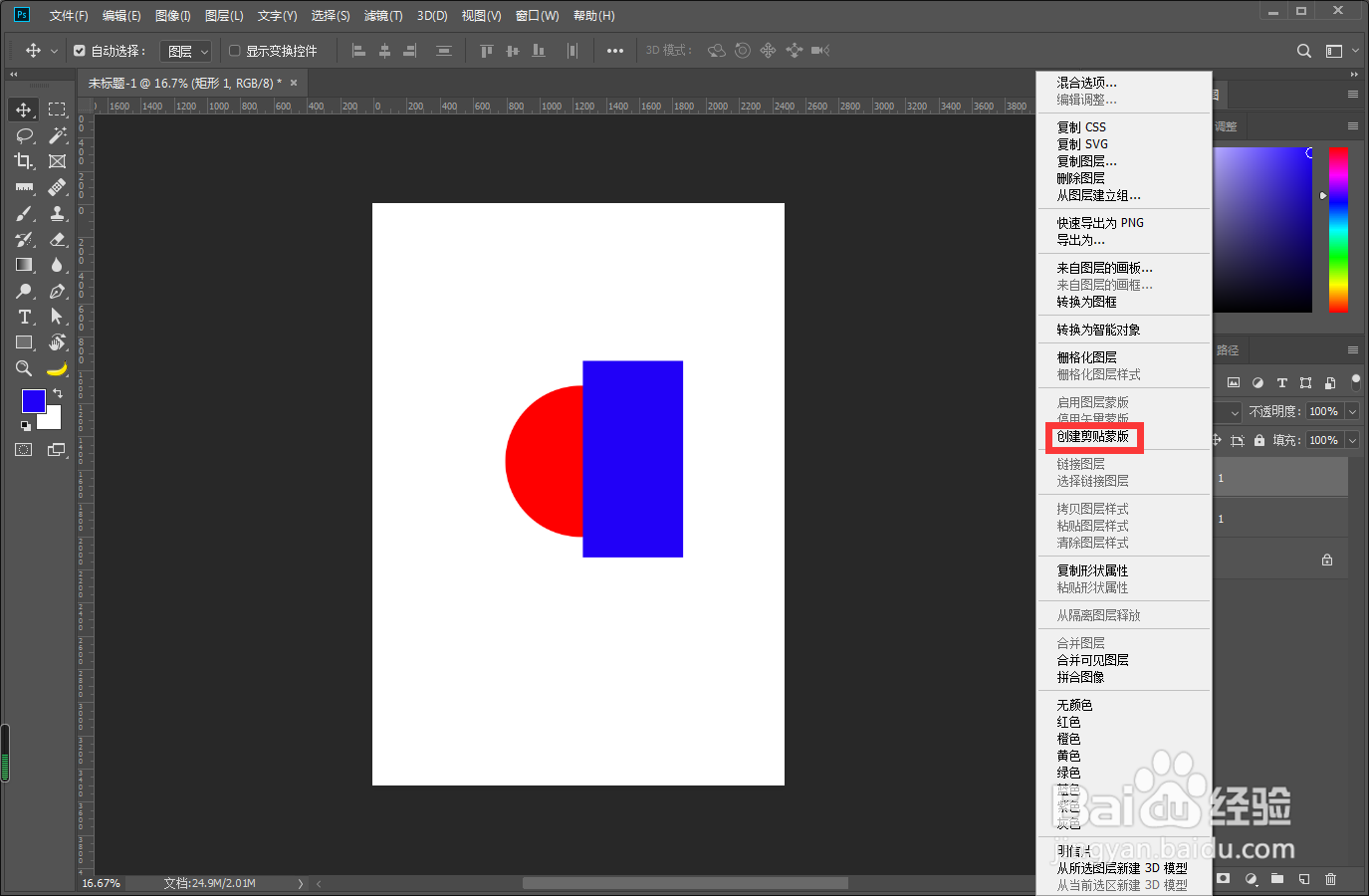Select the Magic Wand tool
Screen dimensions: 1369x896
tap(57, 135)
